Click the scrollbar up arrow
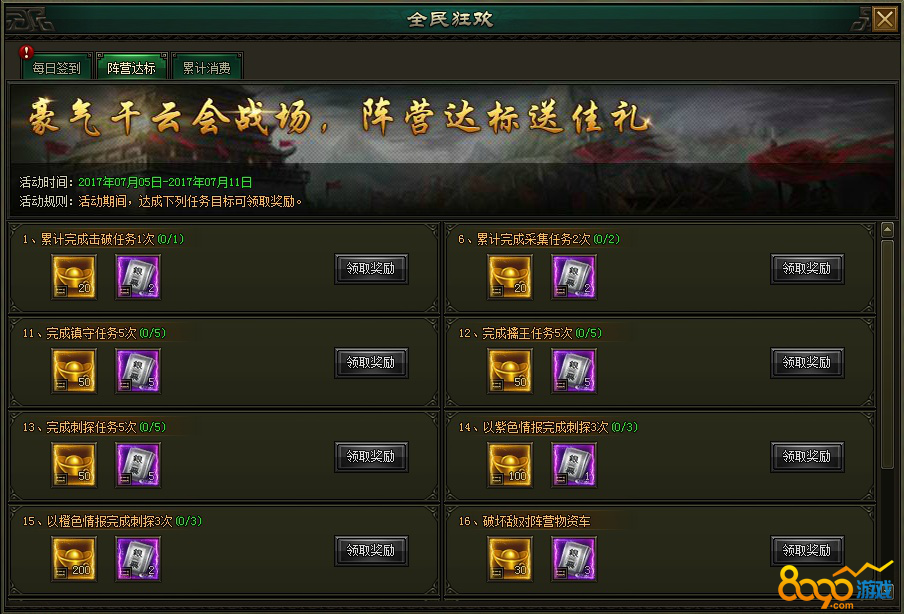This screenshot has height=614, width=904. click(887, 231)
